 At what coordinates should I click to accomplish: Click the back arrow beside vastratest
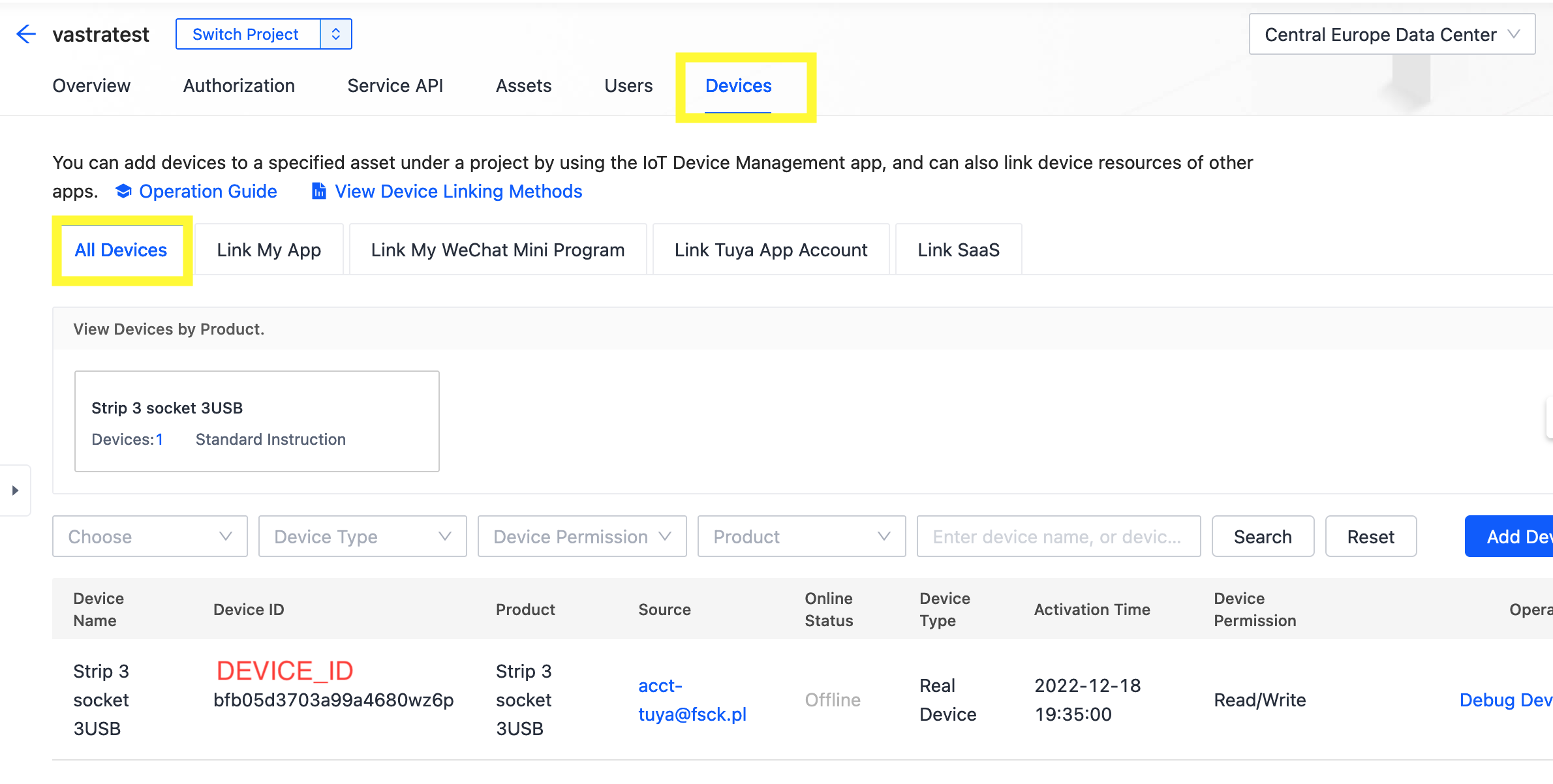26,34
